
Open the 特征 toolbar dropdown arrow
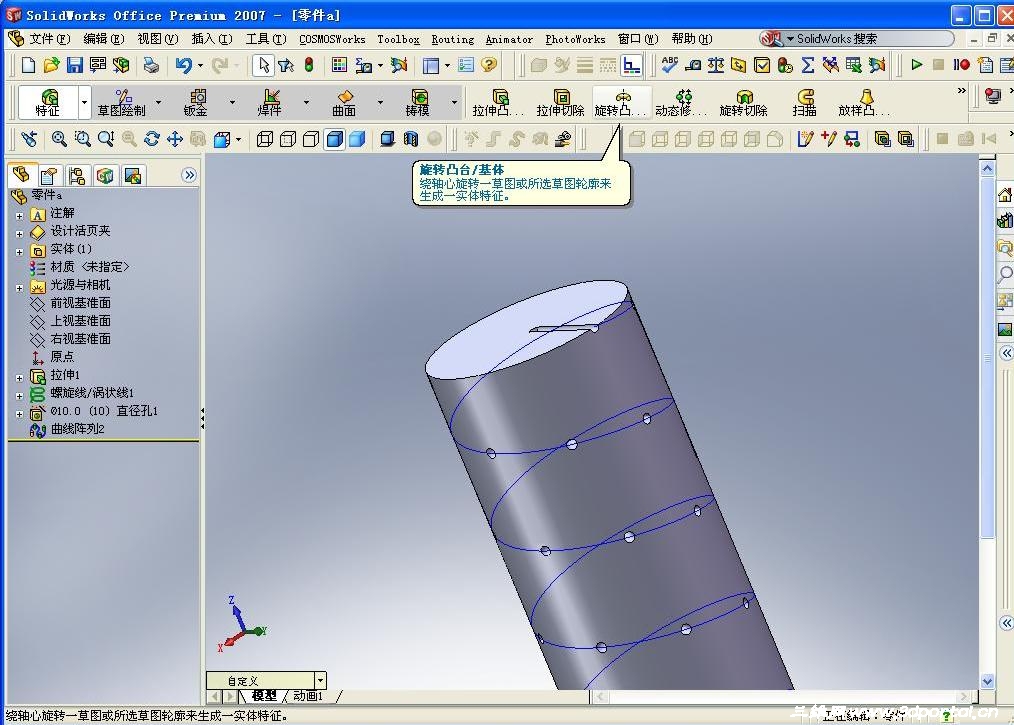point(84,102)
